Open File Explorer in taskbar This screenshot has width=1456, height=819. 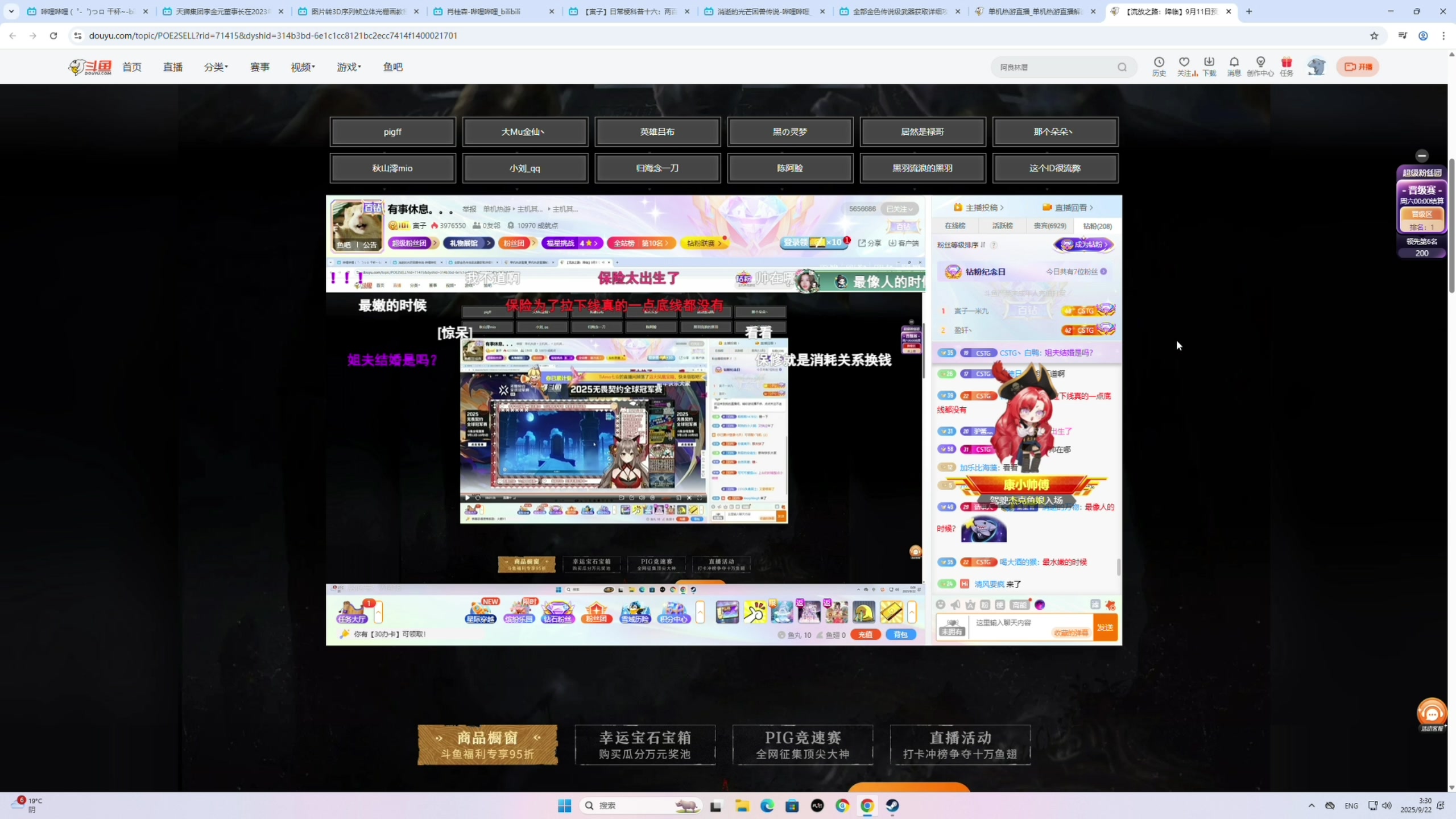pos(742,805)
